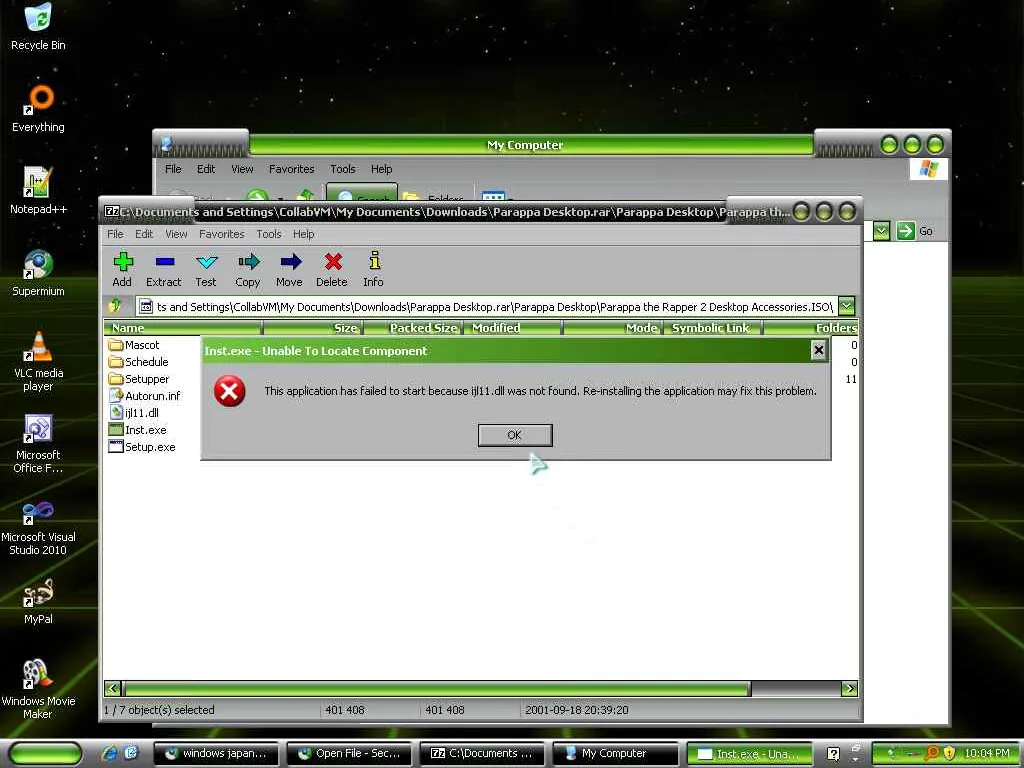The width and height of the screenshot is (1024, 768).
Task: Open View menu in My Computer window
Action: (x=242, y=168)
